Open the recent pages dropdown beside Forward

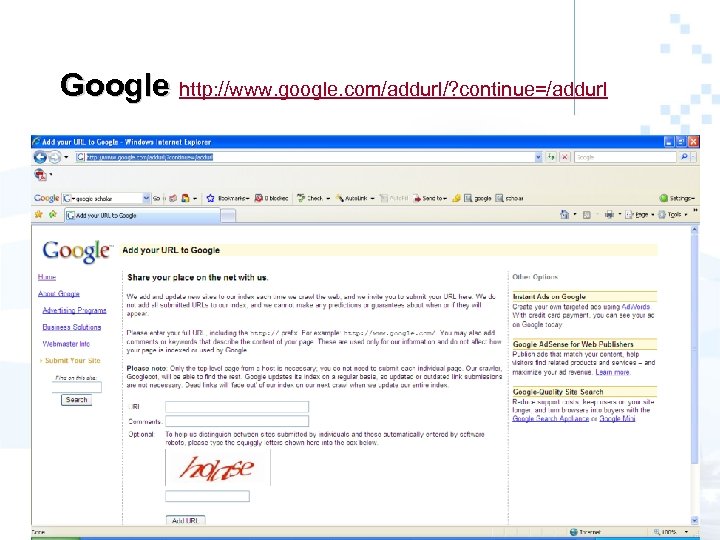click(66, 157)
